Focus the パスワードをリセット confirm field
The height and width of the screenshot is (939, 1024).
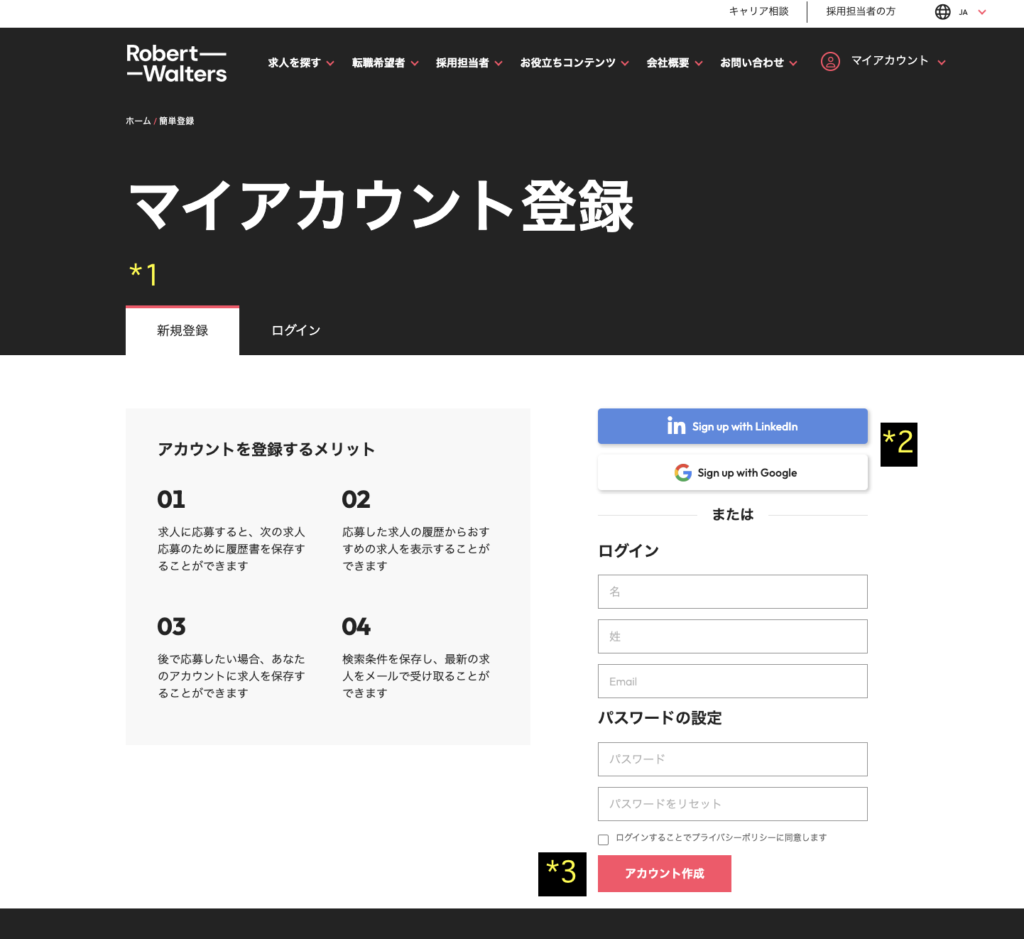tap(733, 804)
